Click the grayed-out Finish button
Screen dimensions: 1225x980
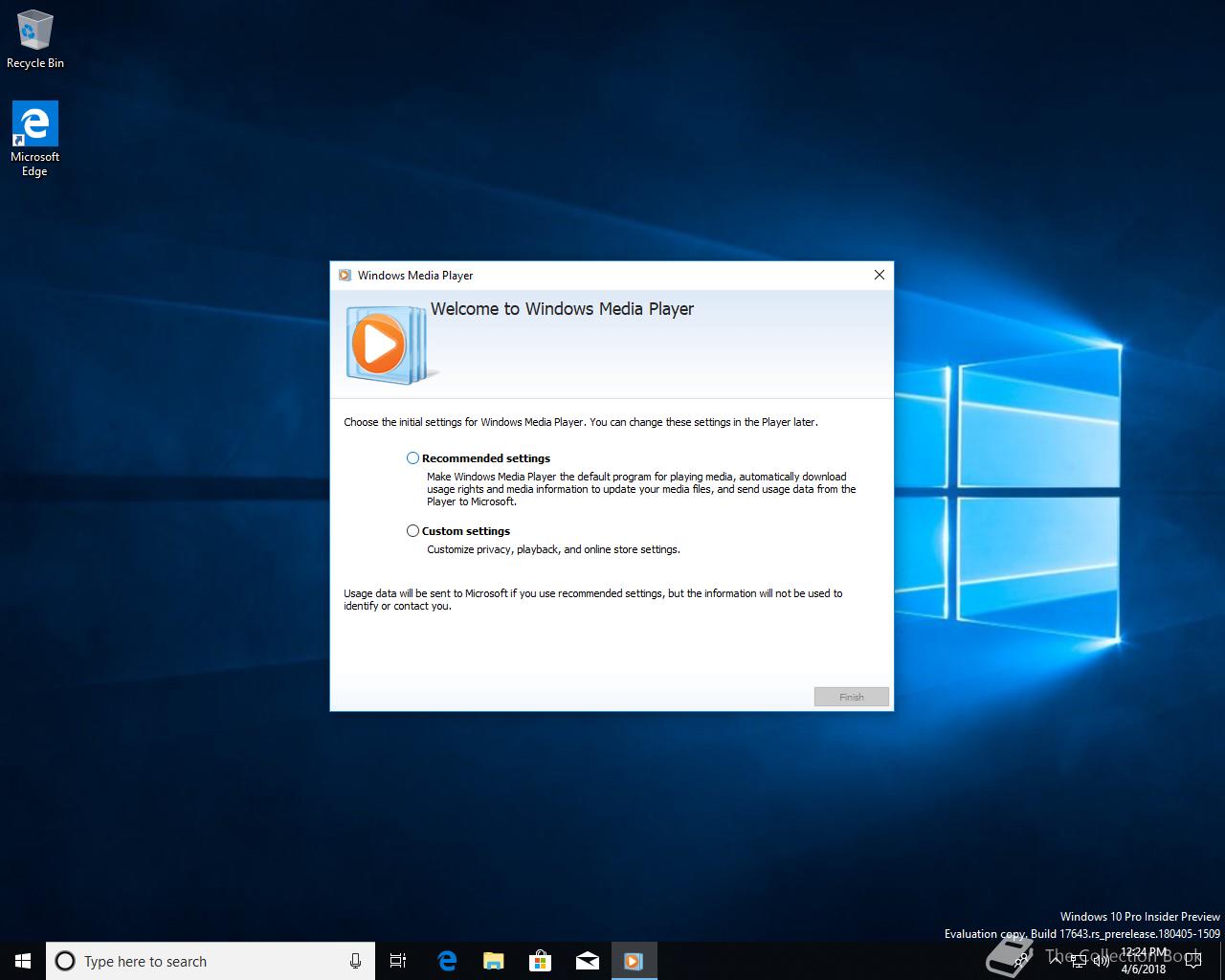click(852, 697)
